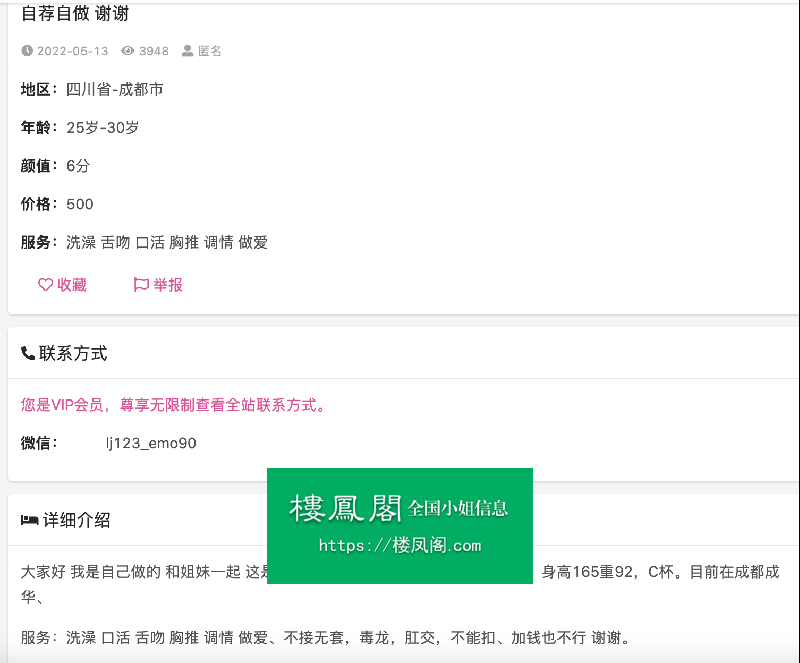Screen dimensions: 800x663
Task: Click the anonymous user avatar icon
Action: pyautogui.click(x=188, y=51)
